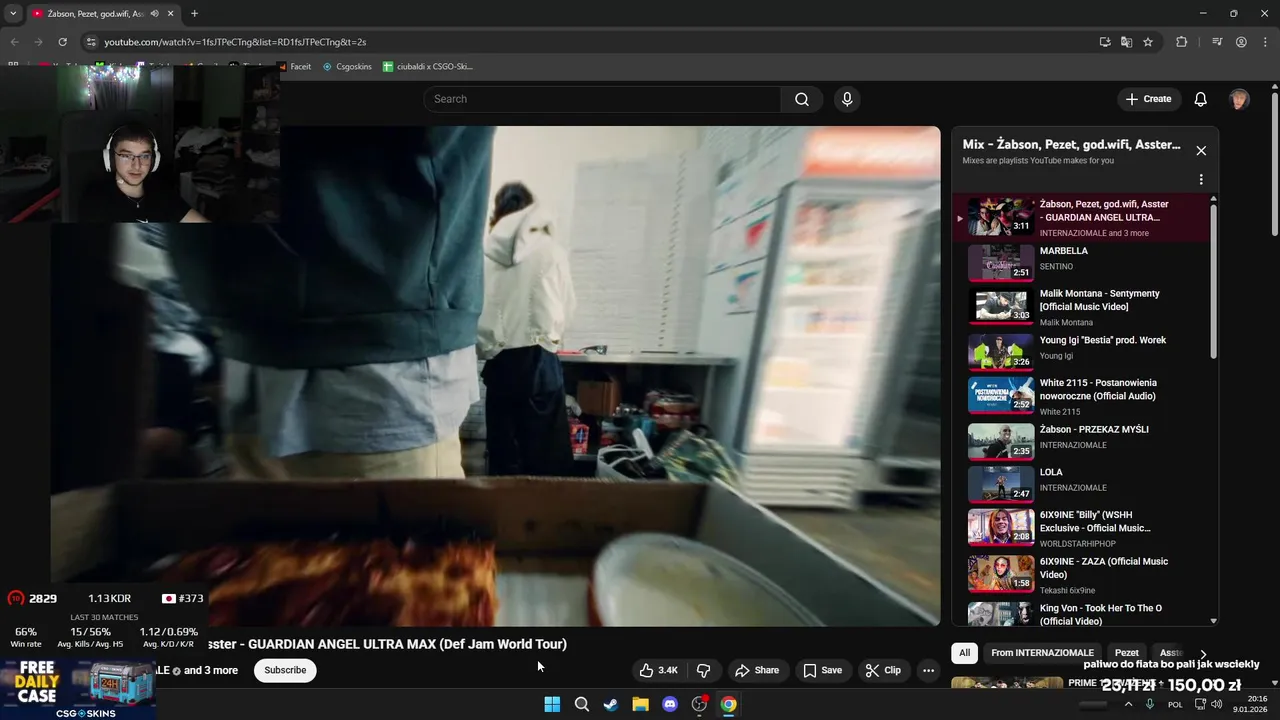Close the Mix playlist panel
1280x720 pixels.
pos(1201,151)
